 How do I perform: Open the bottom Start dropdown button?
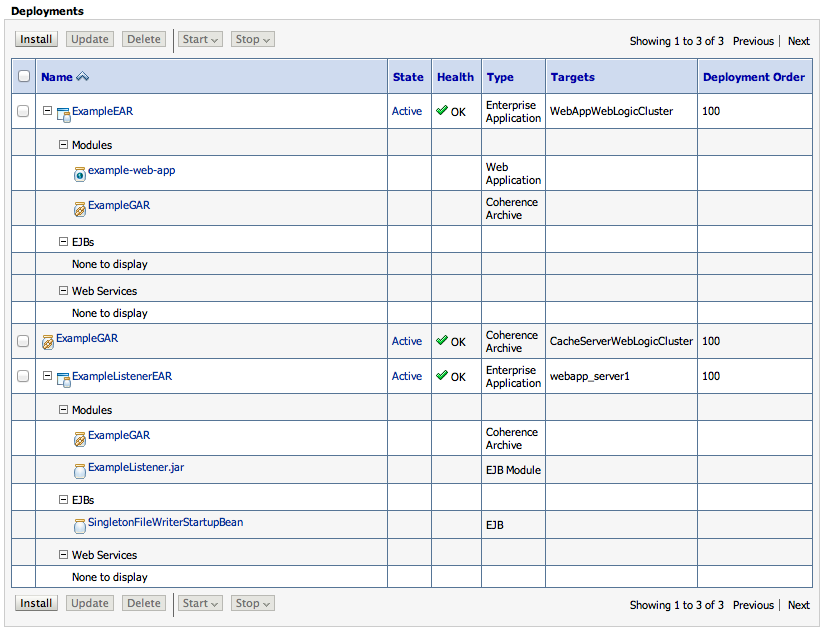200,603
